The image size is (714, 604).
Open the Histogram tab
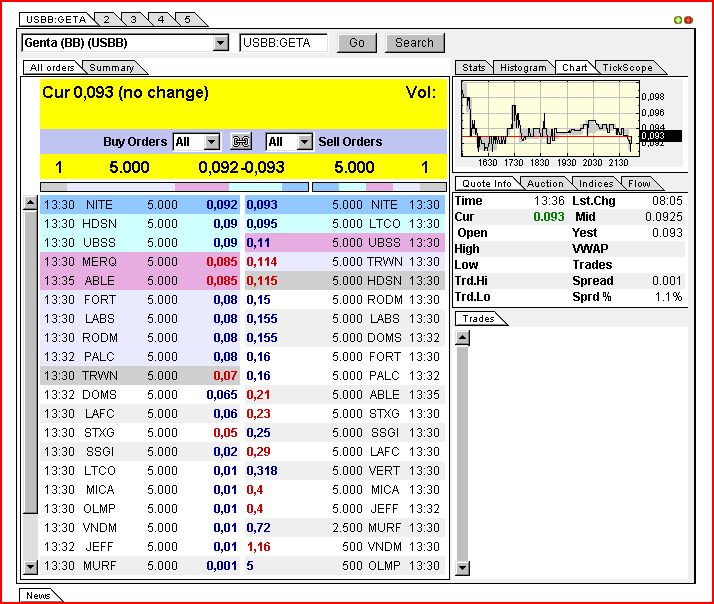[523, 67]
